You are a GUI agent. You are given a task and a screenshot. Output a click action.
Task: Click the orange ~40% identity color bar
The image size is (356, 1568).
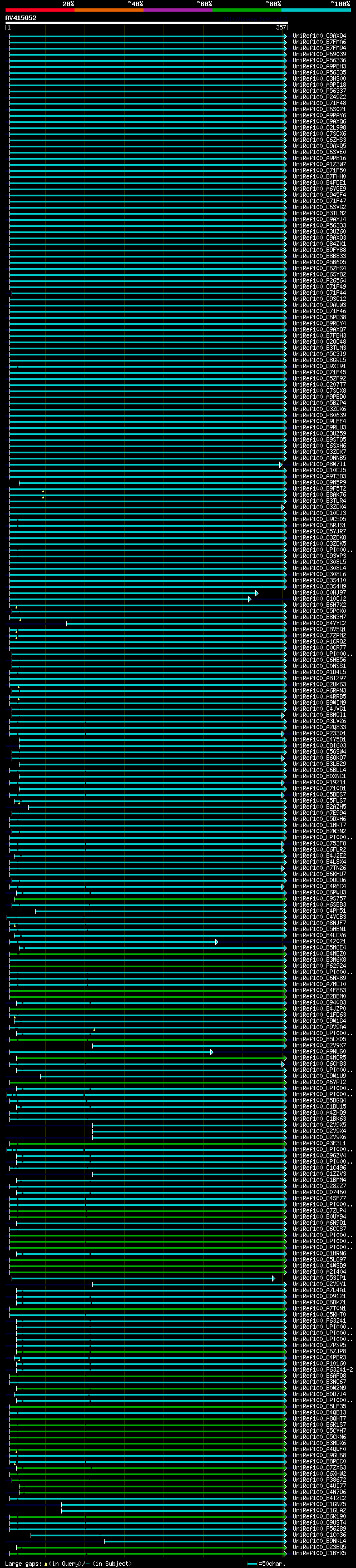tap(109, 10)
